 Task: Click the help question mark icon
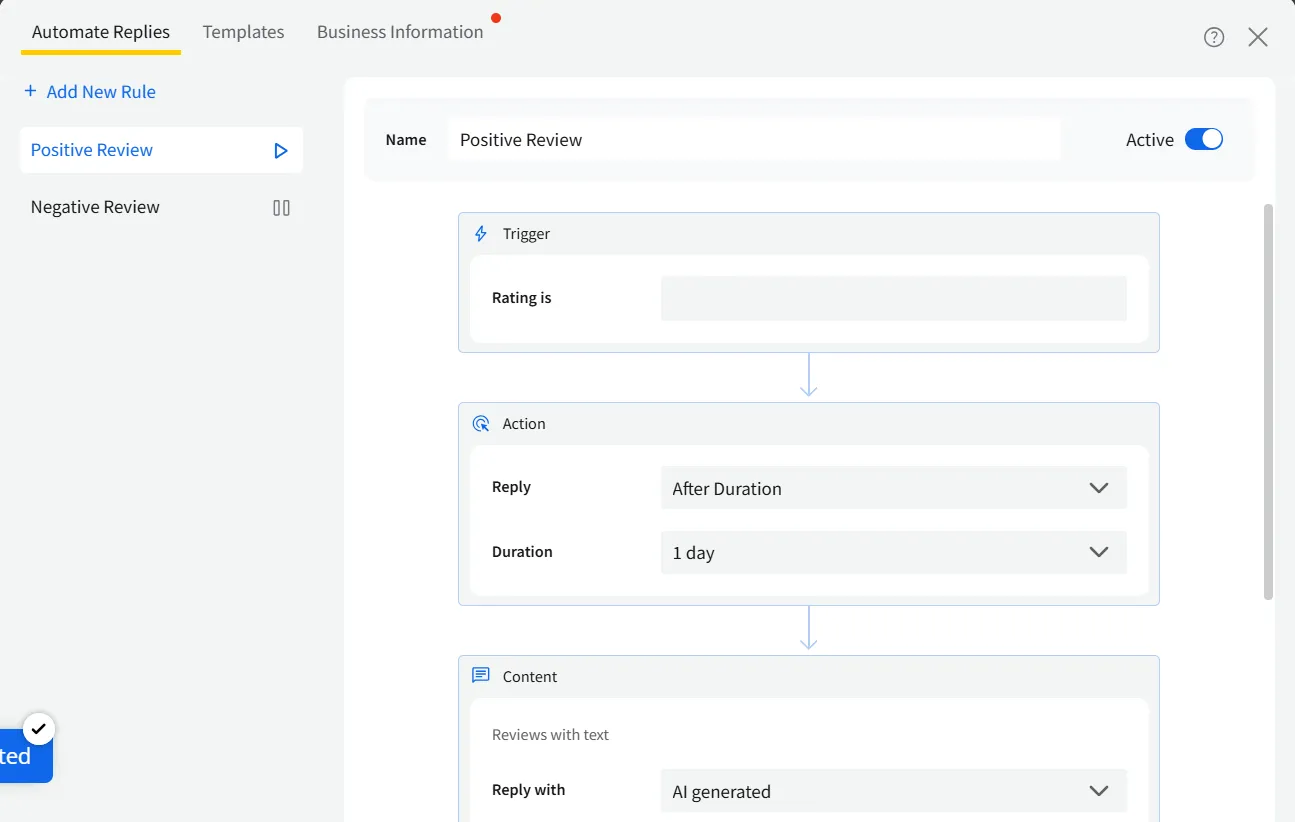coord(1214,37)
